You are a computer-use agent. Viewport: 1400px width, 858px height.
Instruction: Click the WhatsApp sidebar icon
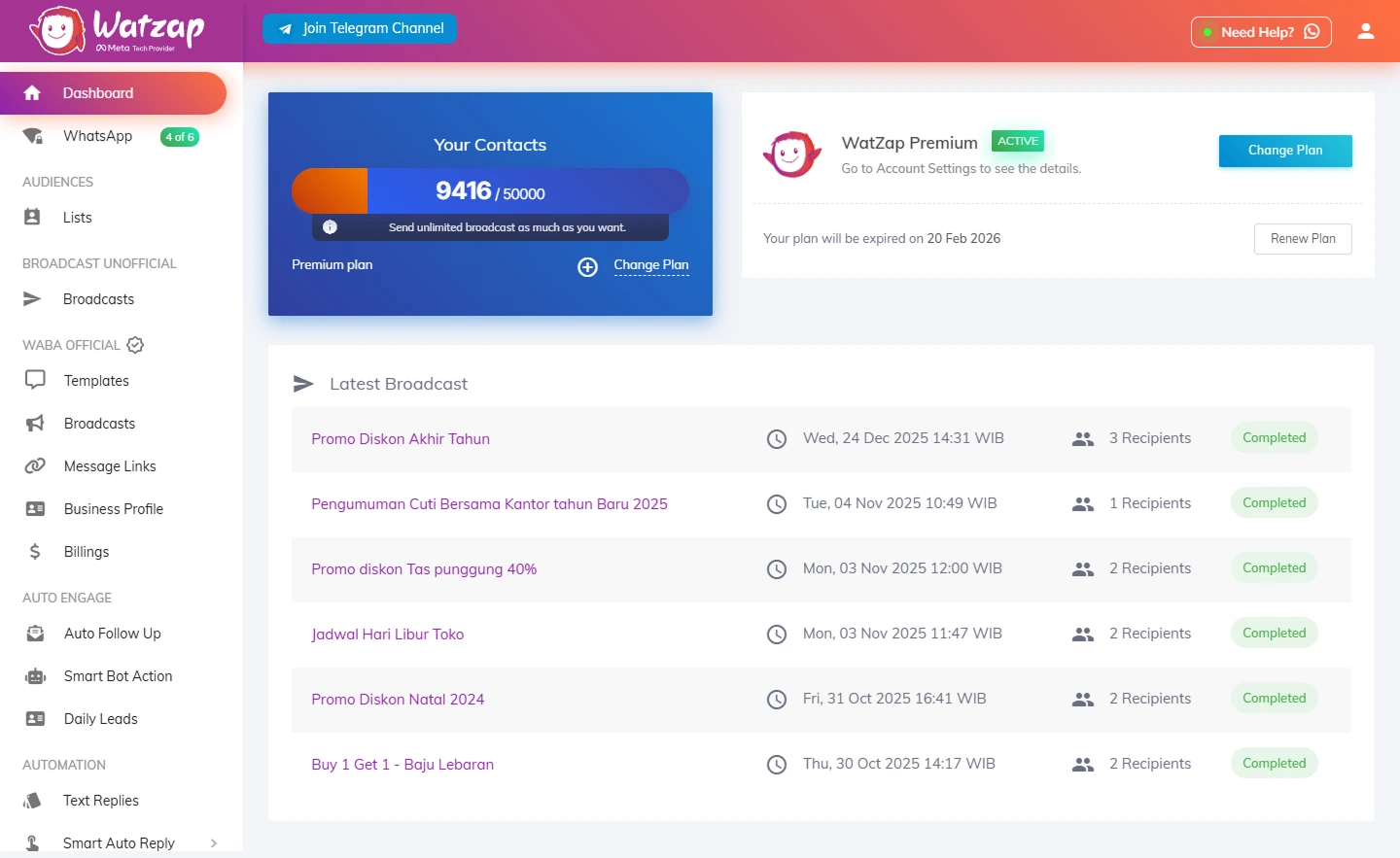pos(33,136)
